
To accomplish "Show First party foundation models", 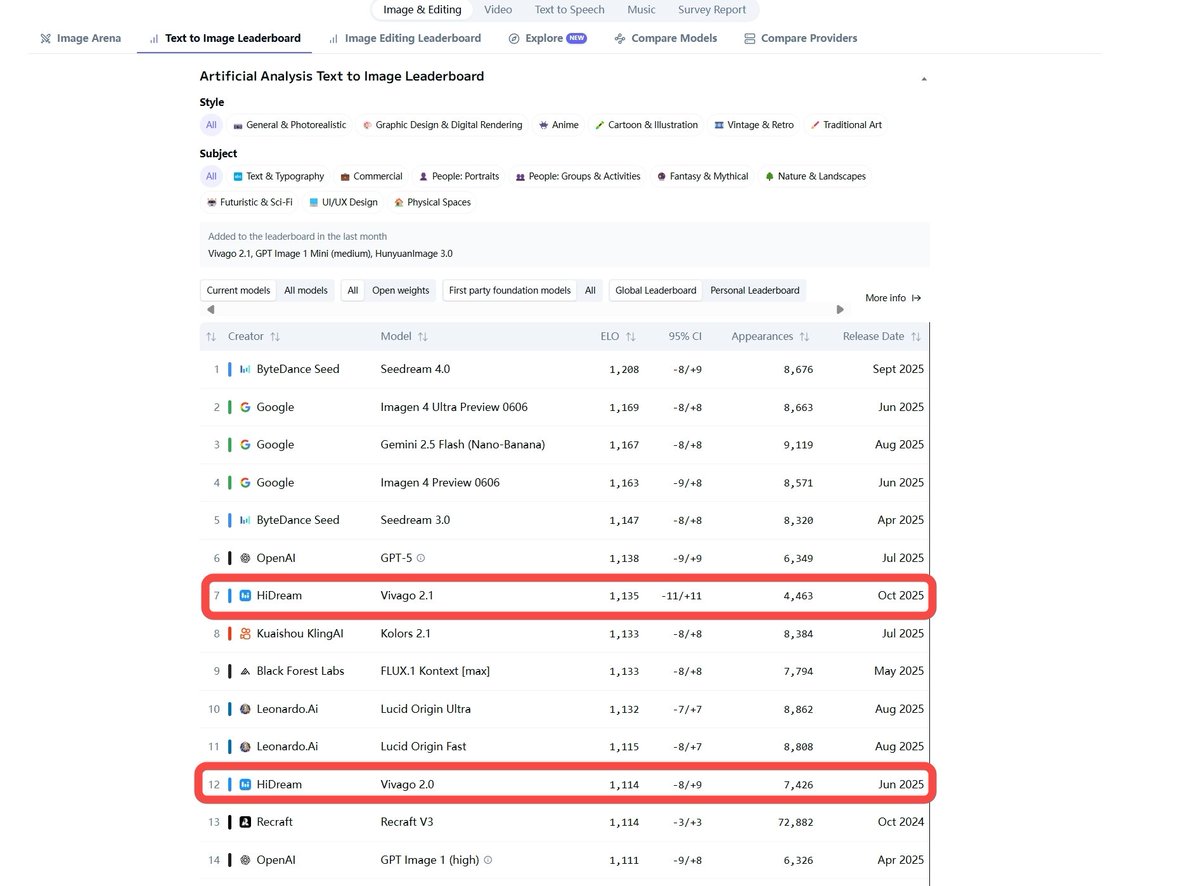I will [x=510, y=290].
